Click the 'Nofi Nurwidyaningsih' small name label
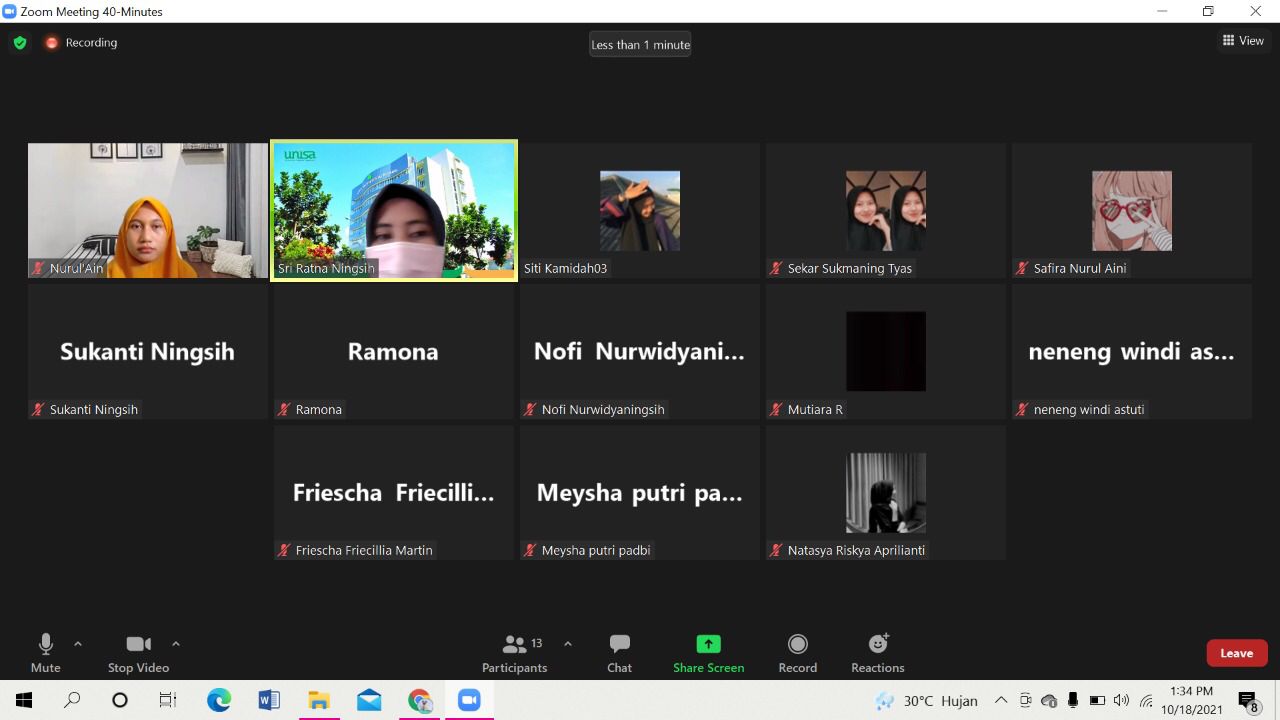The height and width of the screenshot is (720, 1280). [x=603, y=409]
